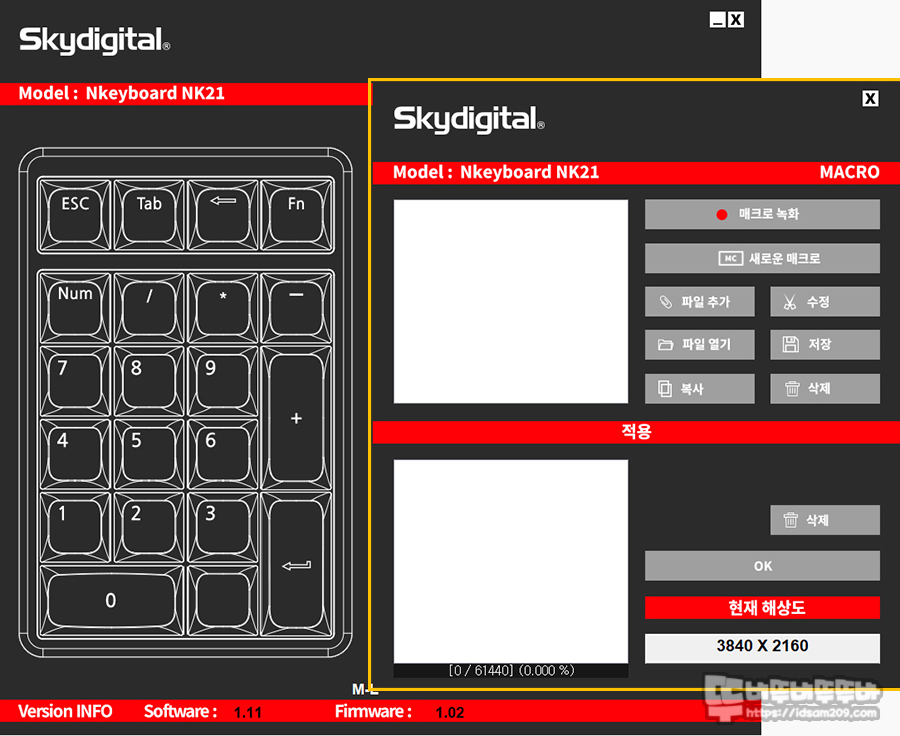
Task: Select the 7 key
Action: pyautogui.click(x=75, y=381)
